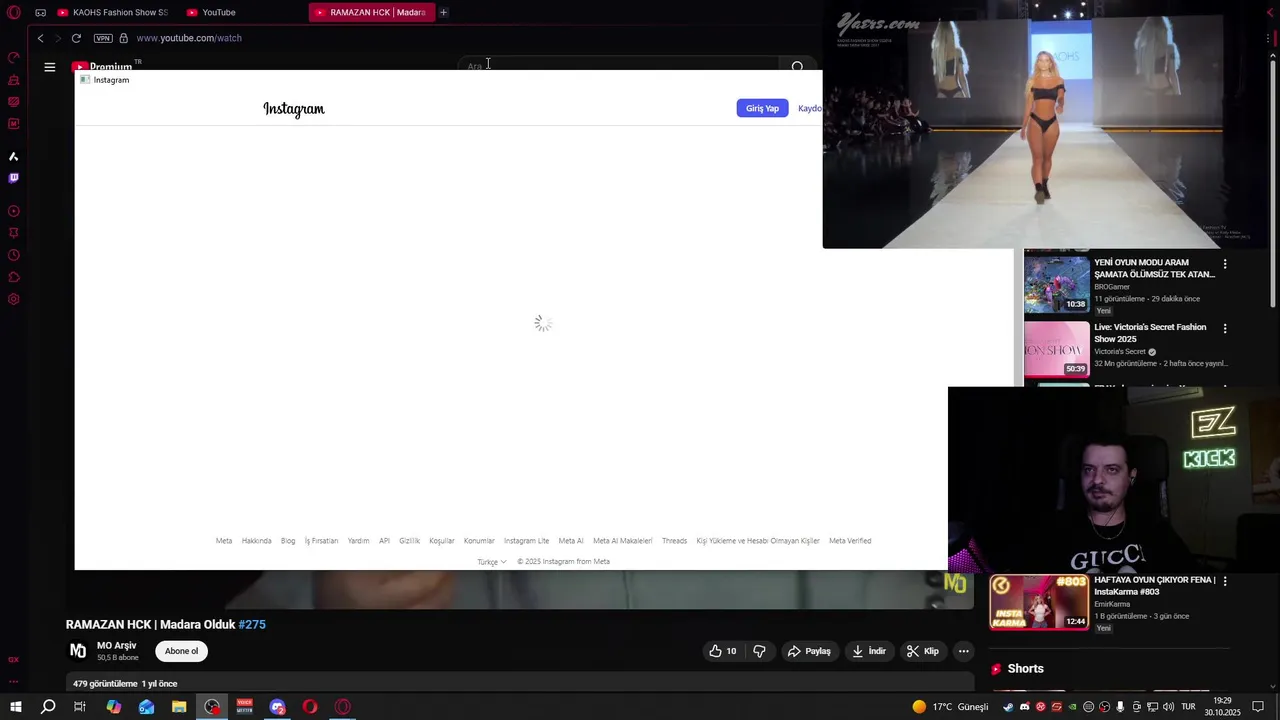The width and height of the screenshot is (1280, 720).
Task: Open the Pinboards pin icon in sidebar
Action: [x=14, y=233]
